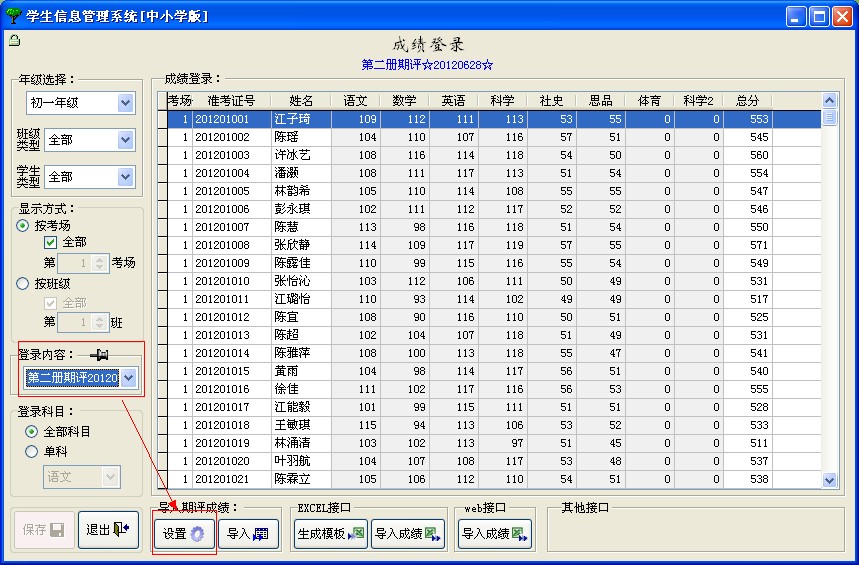Click the name cell 陈宜
The image size is (859, 565).
[301, 317]
